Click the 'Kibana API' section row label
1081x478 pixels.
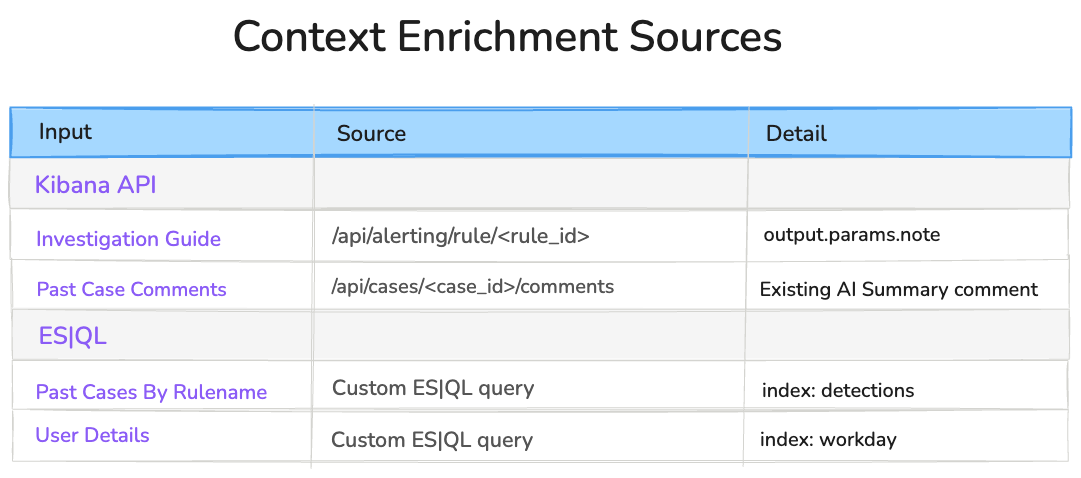(x=95, y=185)
